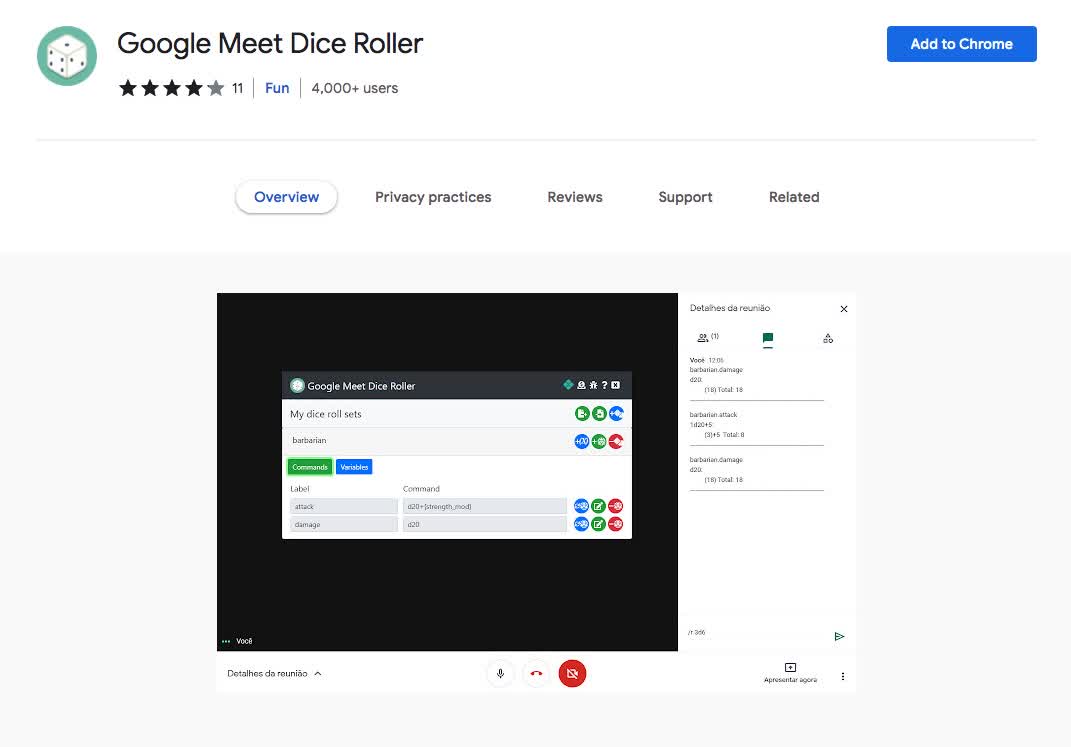Click the star rating row
The height and width of the screenshot is (747, 1071).
(171, 88)
